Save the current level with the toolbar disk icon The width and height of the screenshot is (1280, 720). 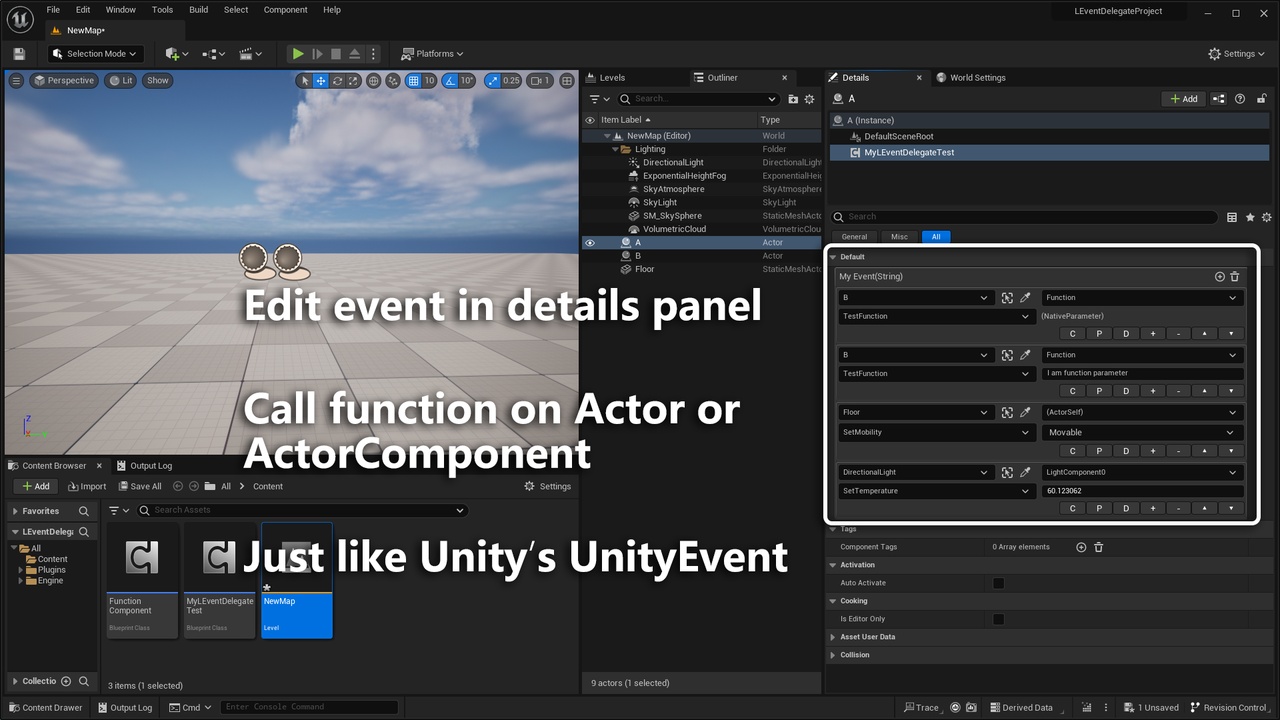point(19,54)
